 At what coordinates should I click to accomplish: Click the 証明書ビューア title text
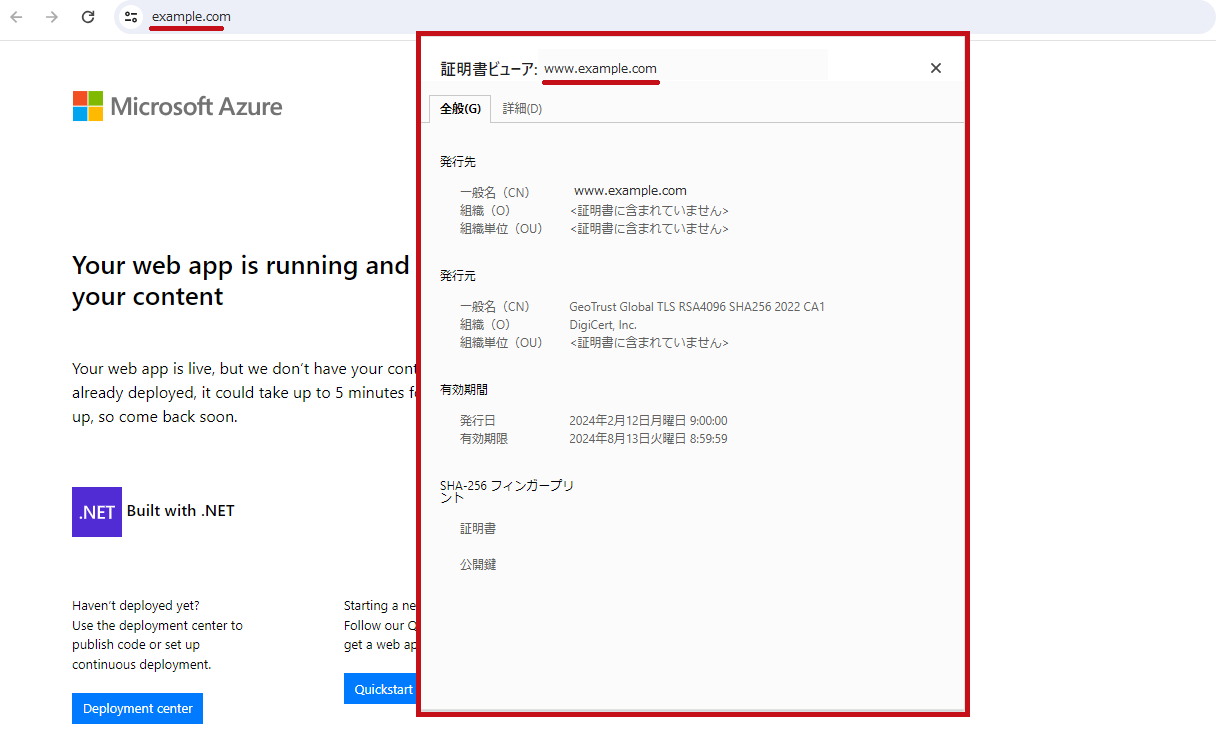pos(489,69)
